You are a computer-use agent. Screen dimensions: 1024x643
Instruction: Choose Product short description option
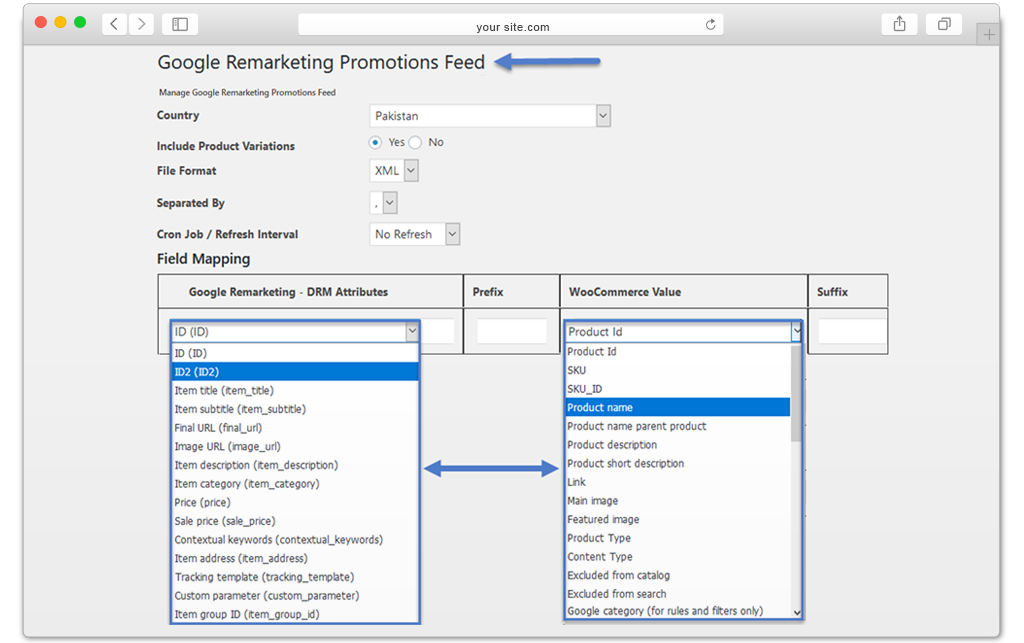[x=678, y=463]
